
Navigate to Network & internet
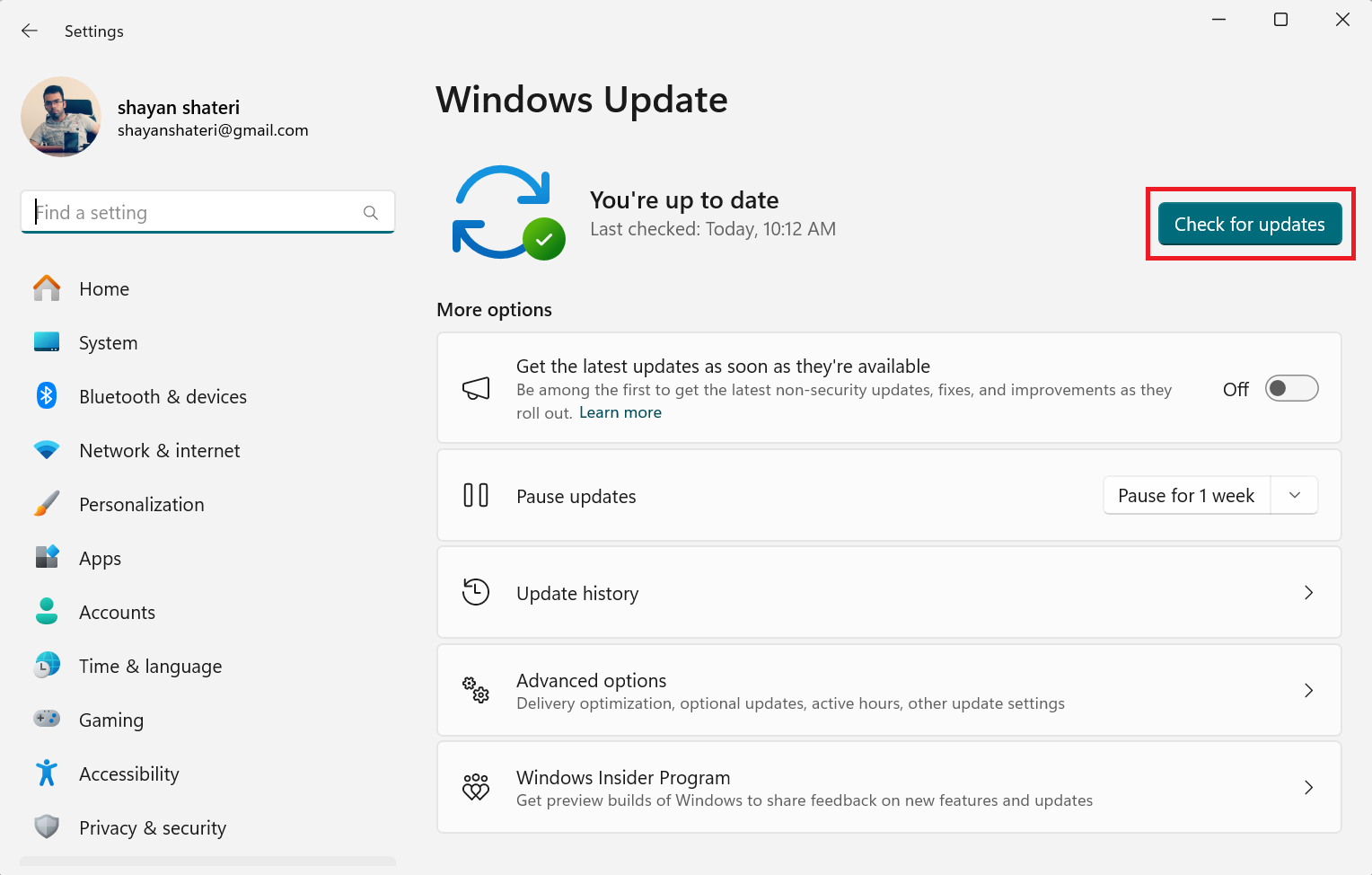(x=207, y=450)
